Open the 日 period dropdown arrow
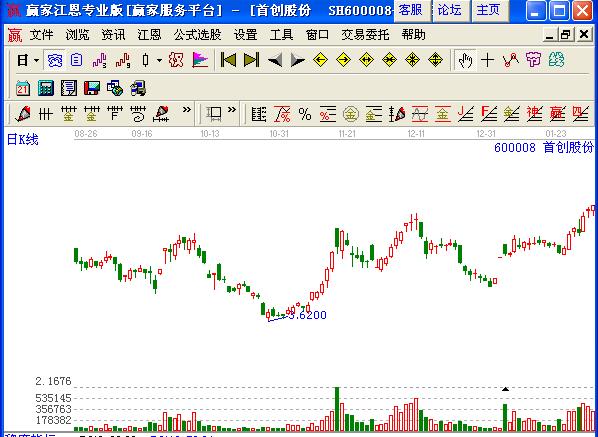Screen dimensions: 598x437 (x=36, y=60)
